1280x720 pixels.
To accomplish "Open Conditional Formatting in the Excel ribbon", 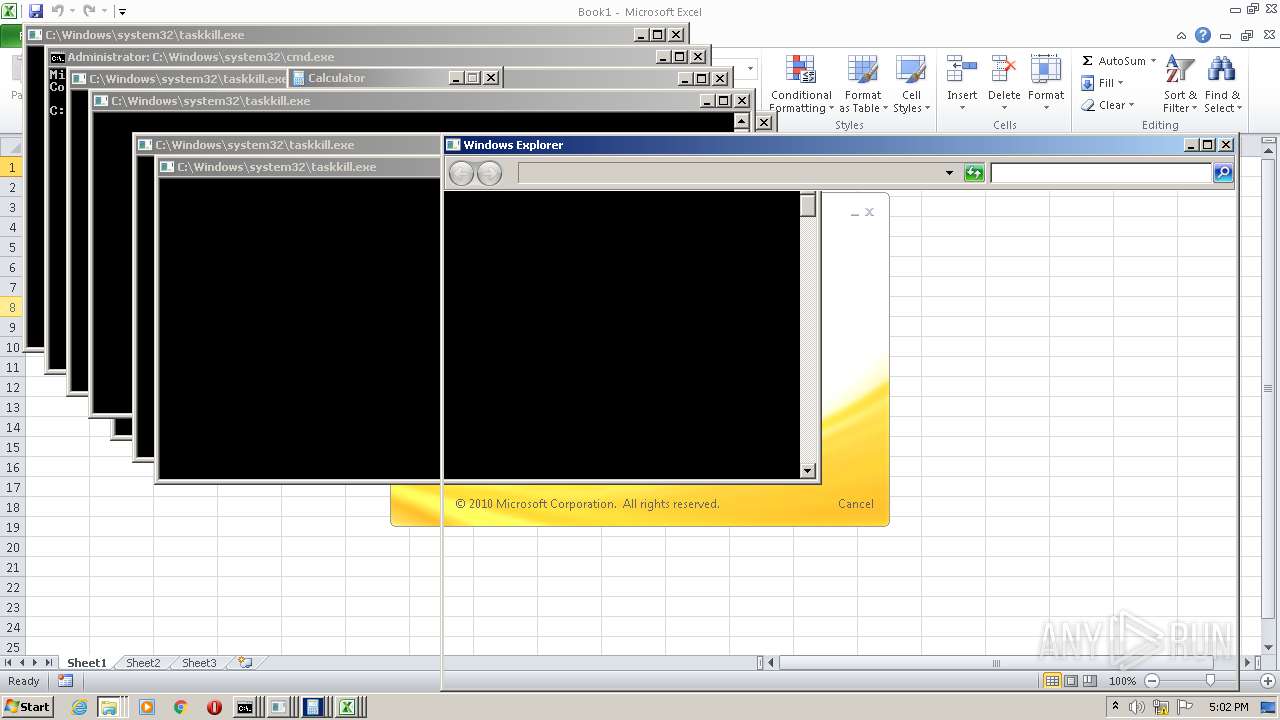I will click(800, 84).
